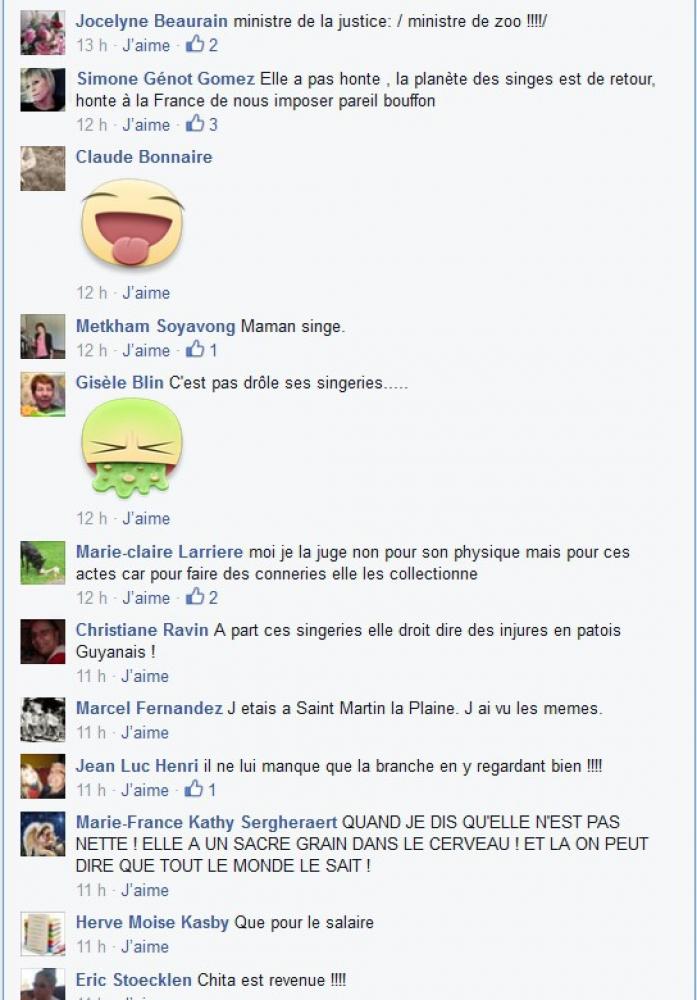
Task: Click the green vomiting sticker from Gisèle Blin
Action: pos(132,447)
